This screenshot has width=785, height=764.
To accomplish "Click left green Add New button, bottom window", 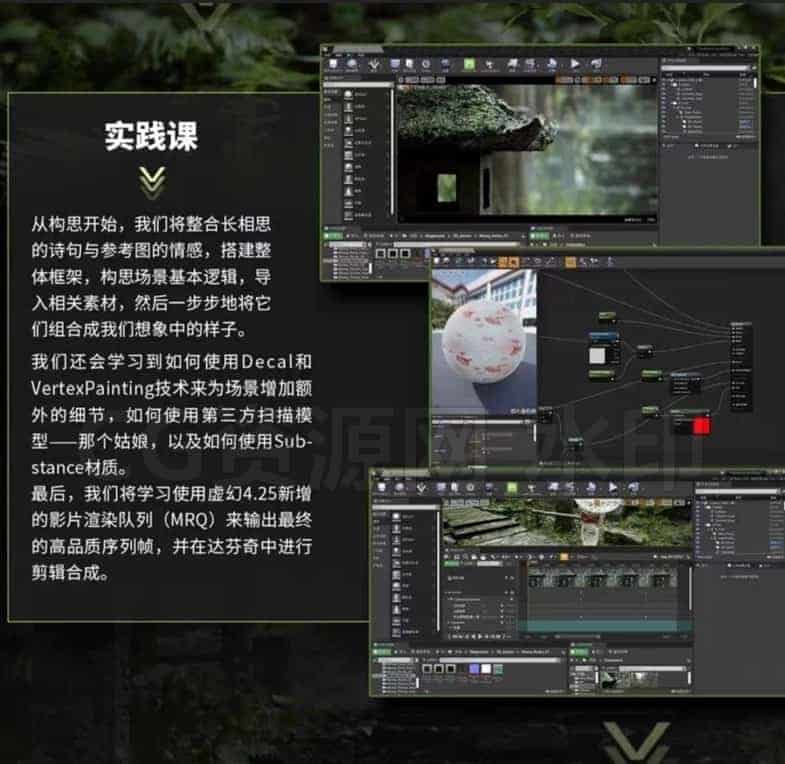I will (382, 652).
